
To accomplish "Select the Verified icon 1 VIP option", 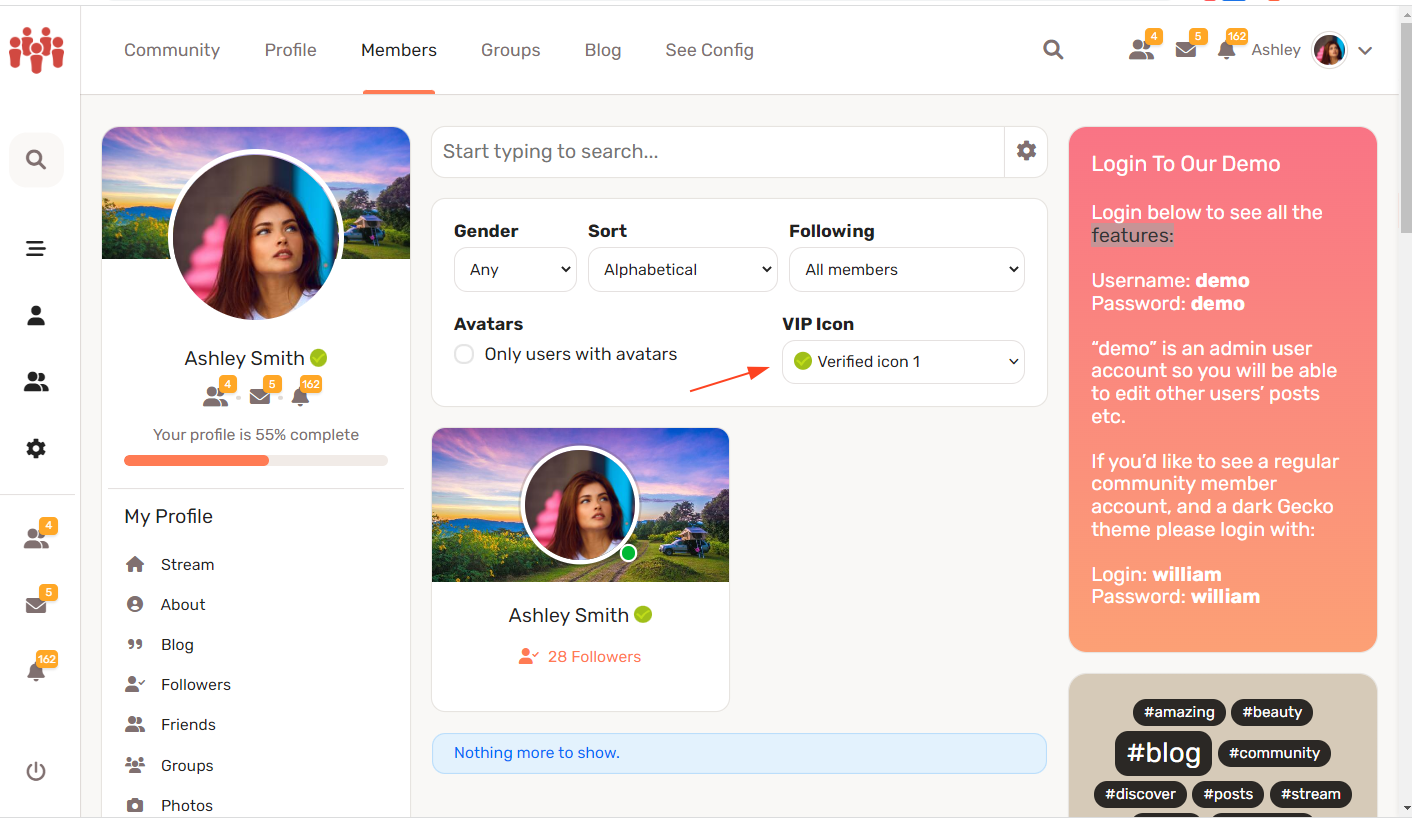I will pyautogui.click(x=902, y=361).
